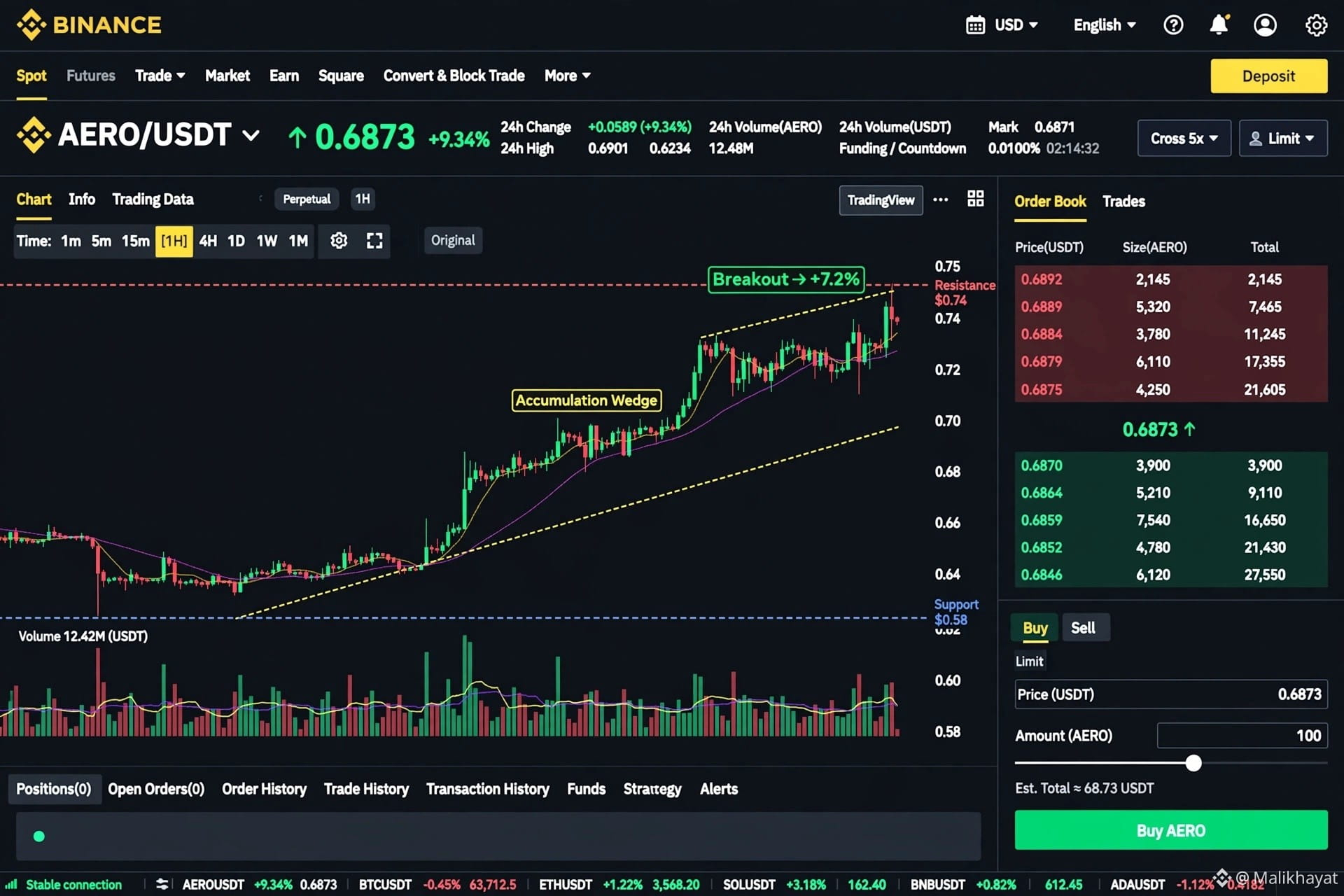1344x896 pixels.
Task: Open the notifications bell
Action: (1219, 25)
